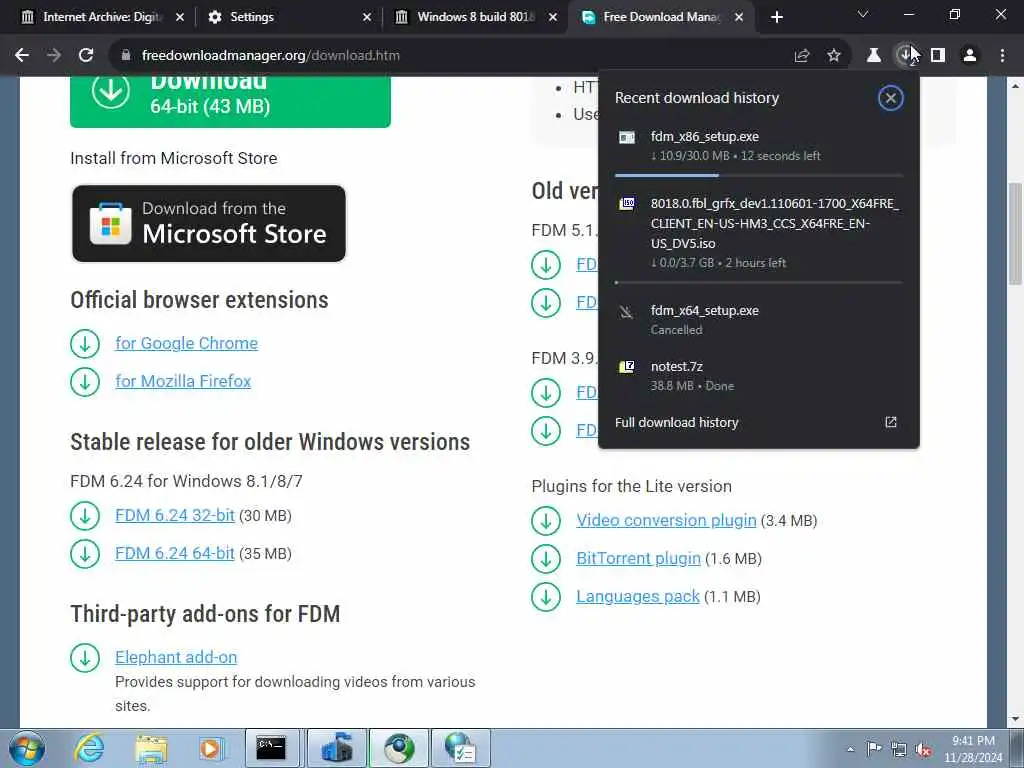The width and height of the screenshot is (1024, 768).
Task: Select the notest.7z download entry
Action: point(759,376)
